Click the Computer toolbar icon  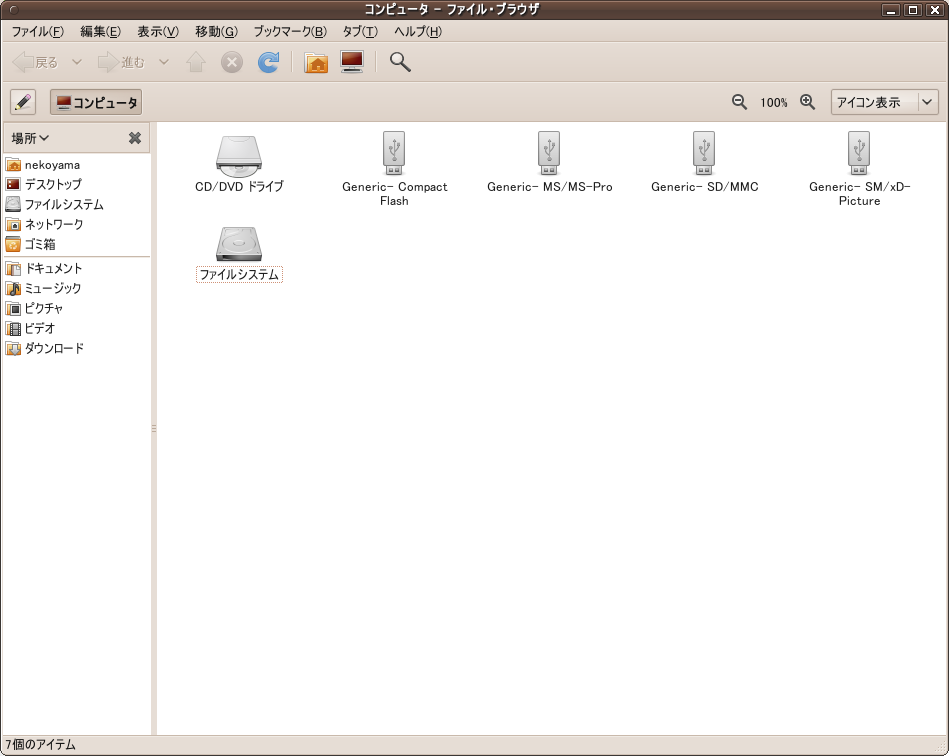pyautogui.click(x=351, y=62)
